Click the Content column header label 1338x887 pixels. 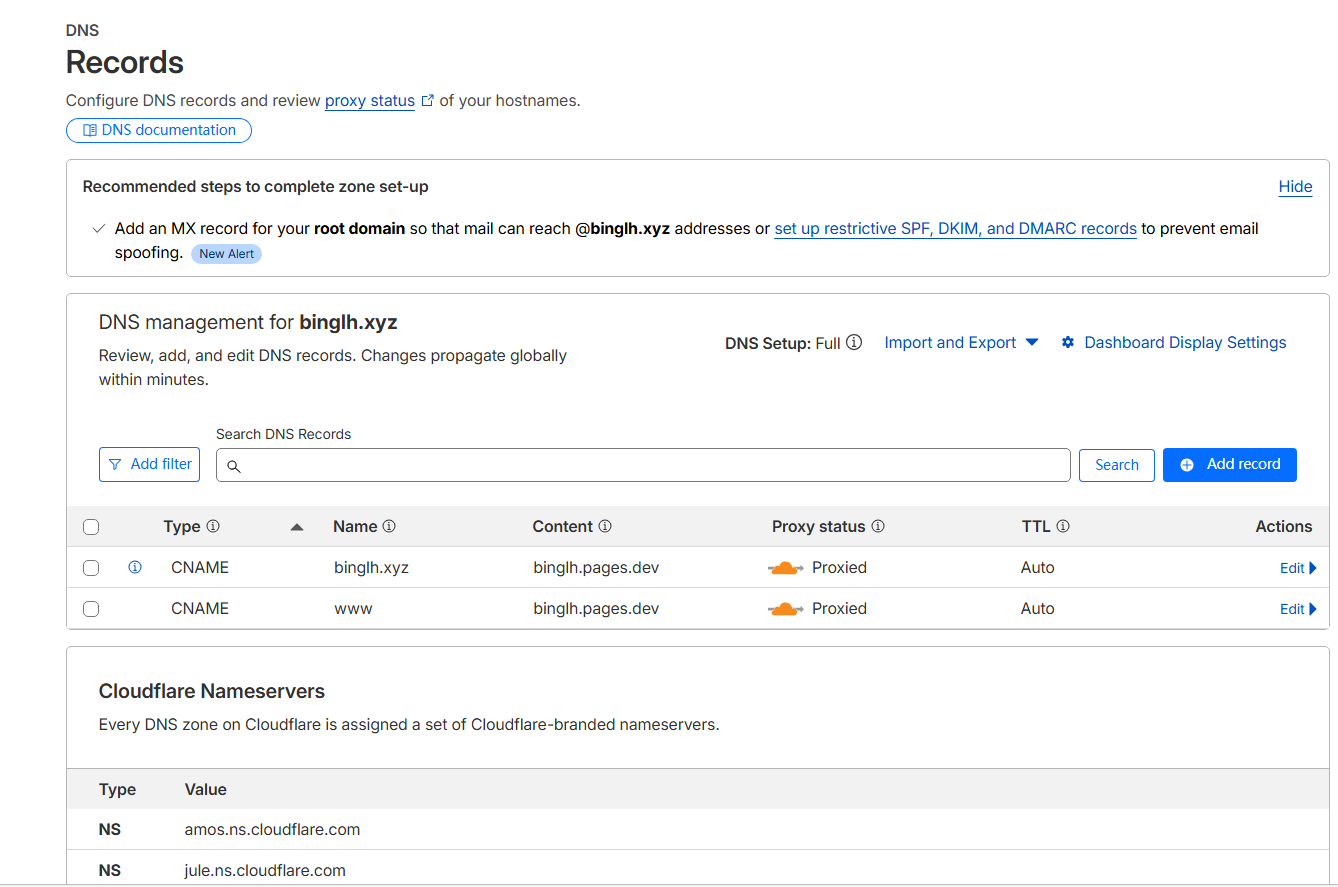coord(563,527)
